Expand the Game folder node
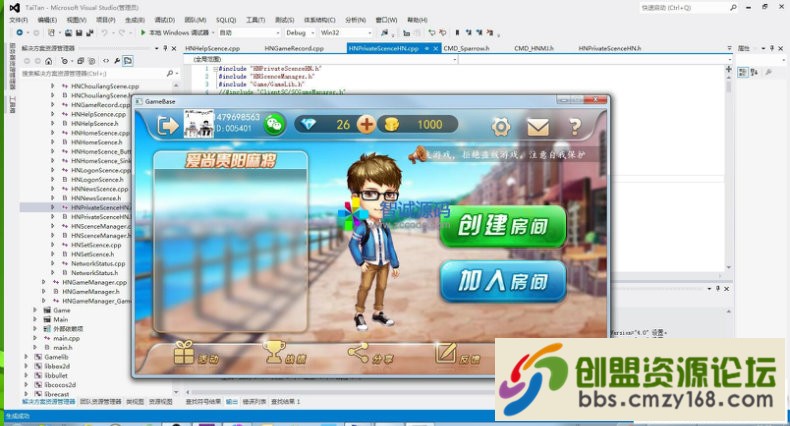Screen dimensions: 790x426 tap(35, 310)
